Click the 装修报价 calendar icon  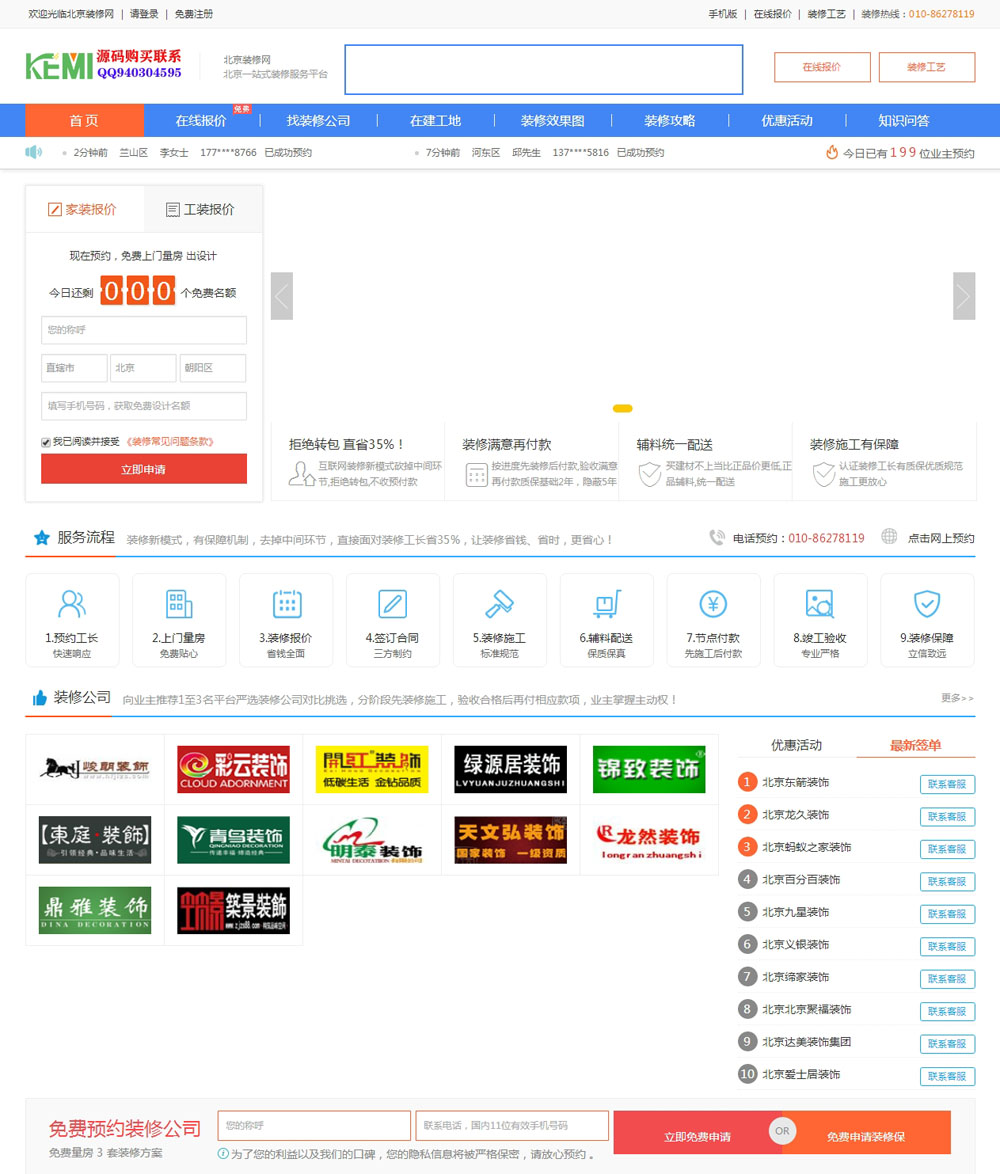tap(286, 604)
